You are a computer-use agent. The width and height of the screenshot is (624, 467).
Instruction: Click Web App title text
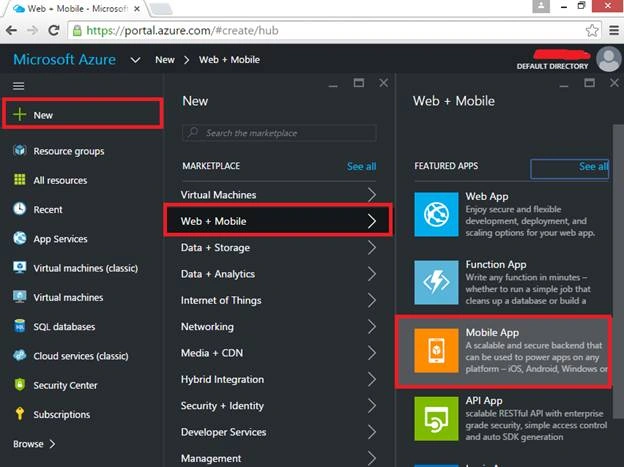[x=487, y=196]
